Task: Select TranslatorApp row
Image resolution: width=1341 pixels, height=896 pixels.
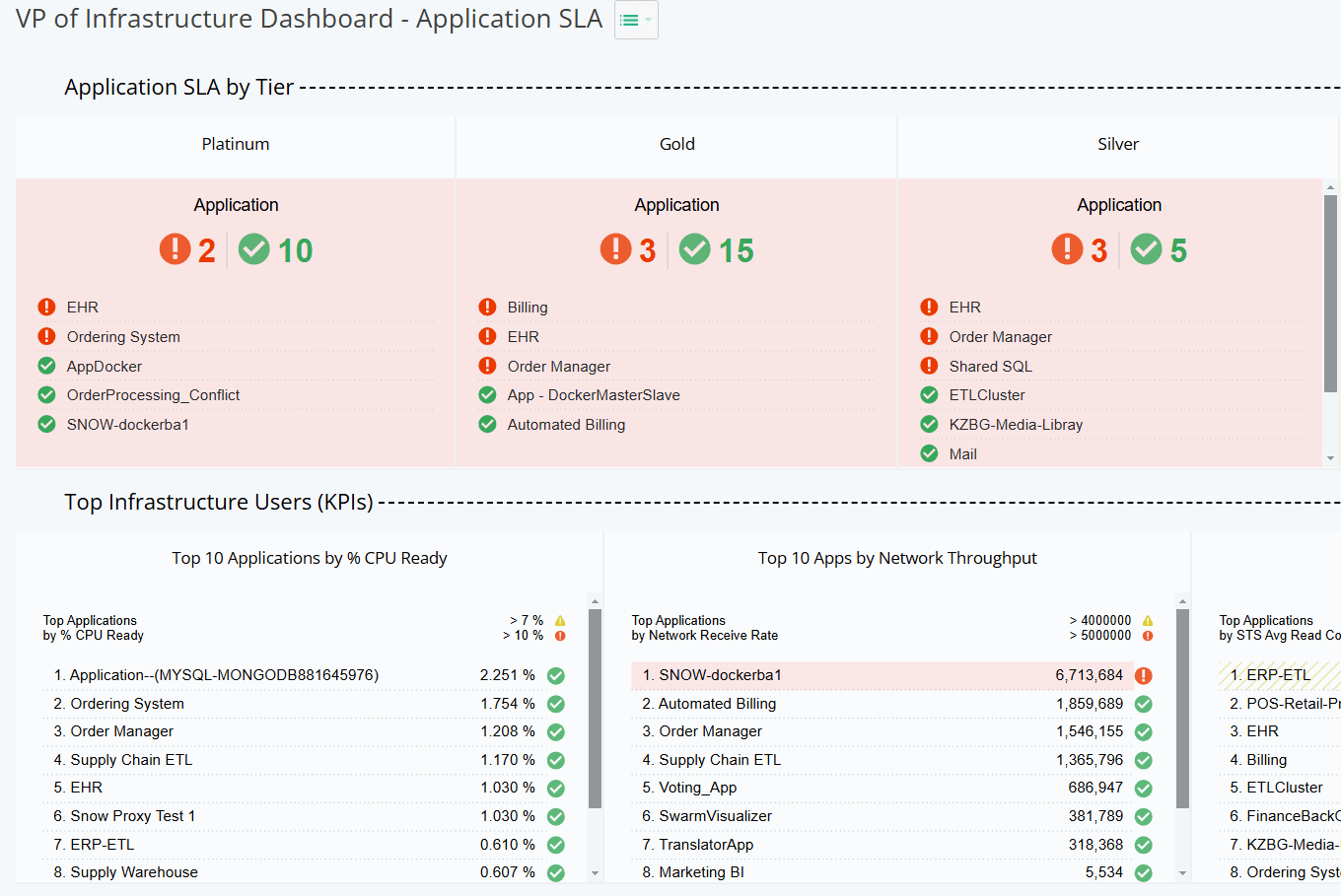Action: 892,845
